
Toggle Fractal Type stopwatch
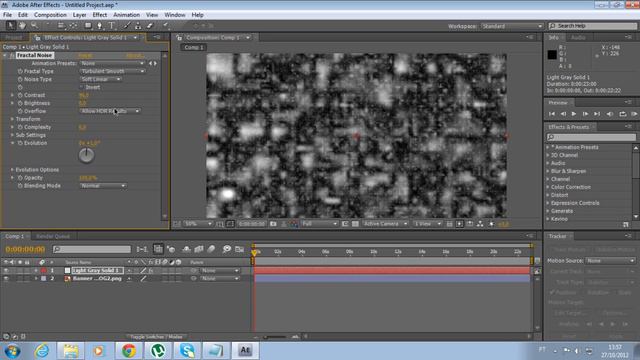[x=20, y=71]
